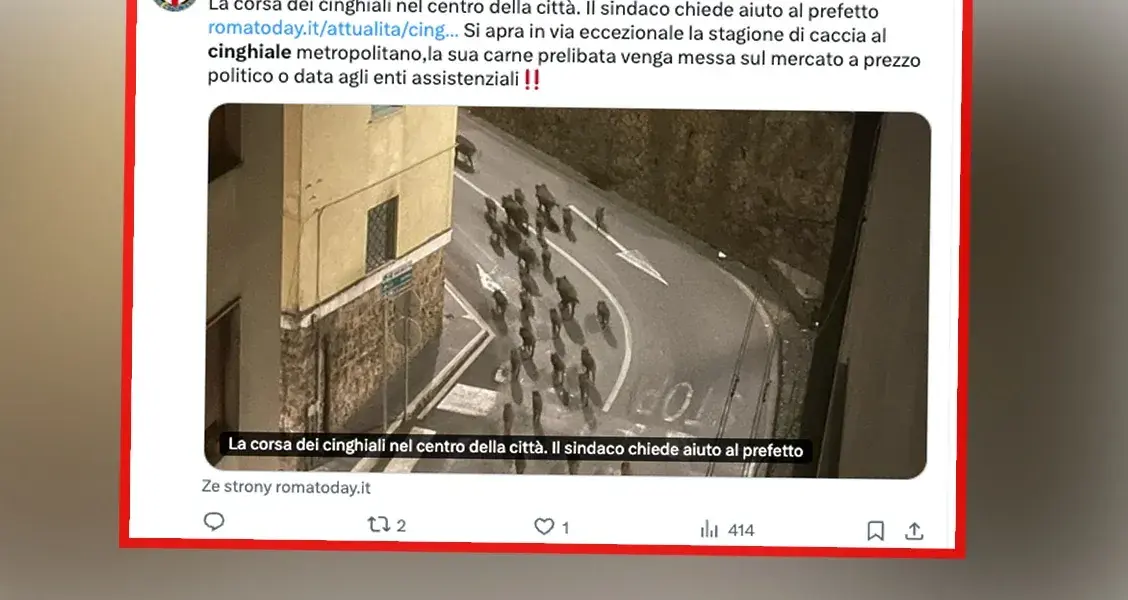1128x600 pixels.
Task: Retweet the post via the arrows icon
Action: click(x=378, y=524)
